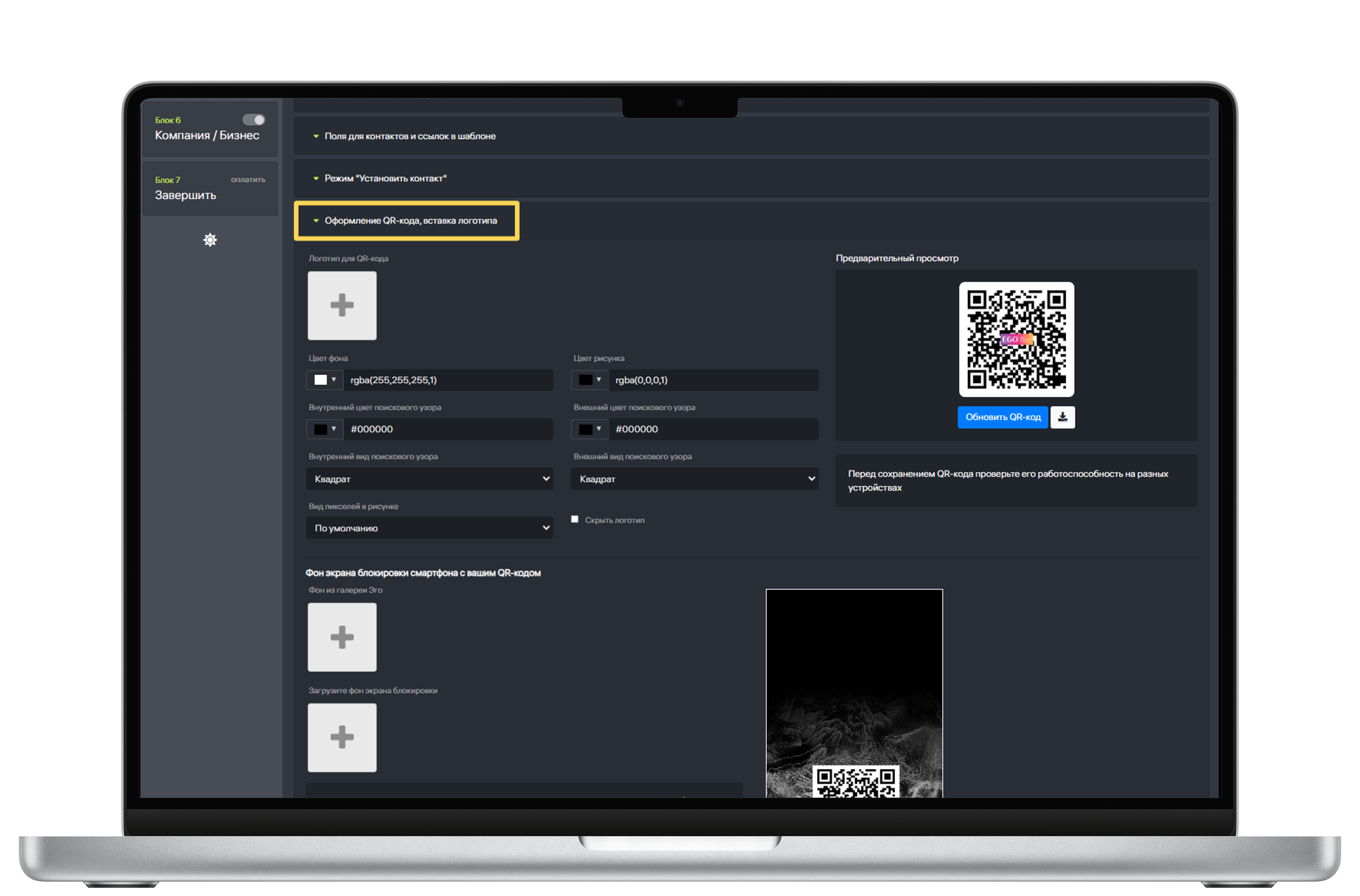Image resolution: width=1360 pixels, height=896 pixels.
Task: Click the rgba(0,0,0,1) drawing color field
Action: coord(713,380)
